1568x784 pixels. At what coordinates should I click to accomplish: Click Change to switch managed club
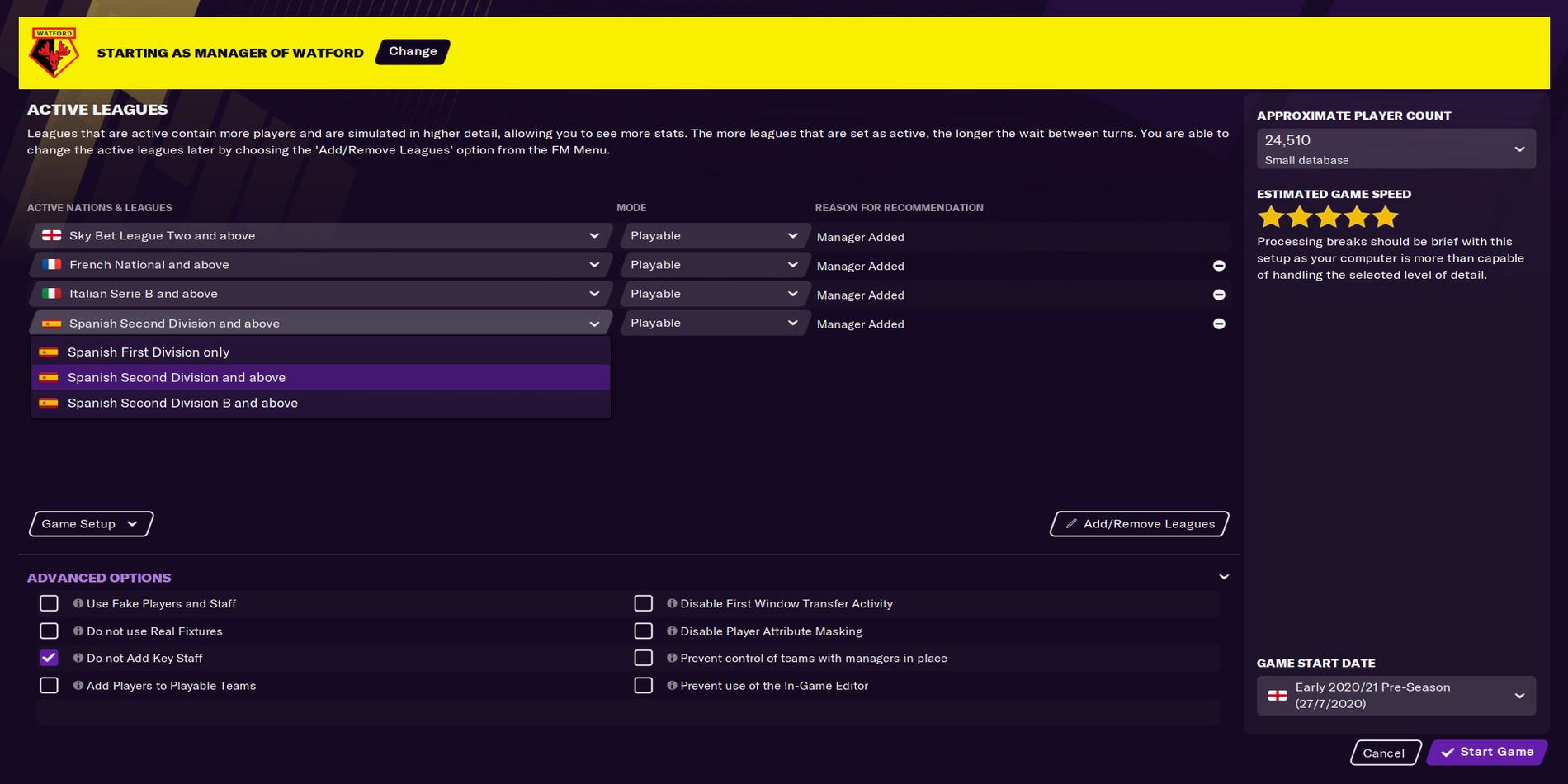412,51
